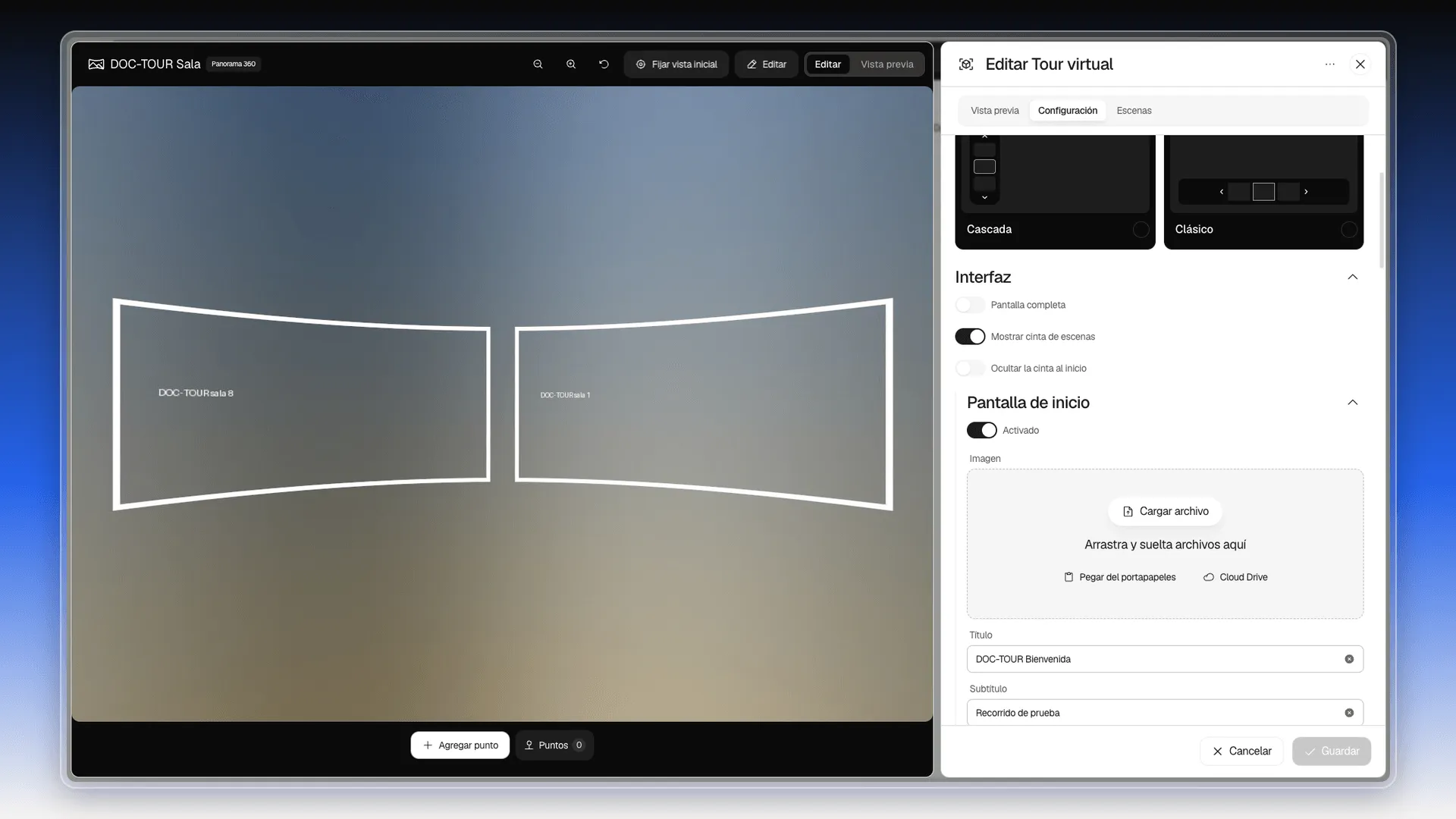Viewport: 1456px width, 819px height.
Task: Turn off Mostrar cinta de escenas
Action: click(x=970, y=337)
